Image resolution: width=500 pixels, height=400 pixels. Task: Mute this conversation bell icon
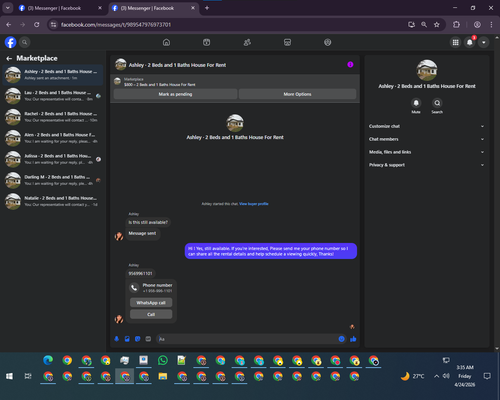416,103
